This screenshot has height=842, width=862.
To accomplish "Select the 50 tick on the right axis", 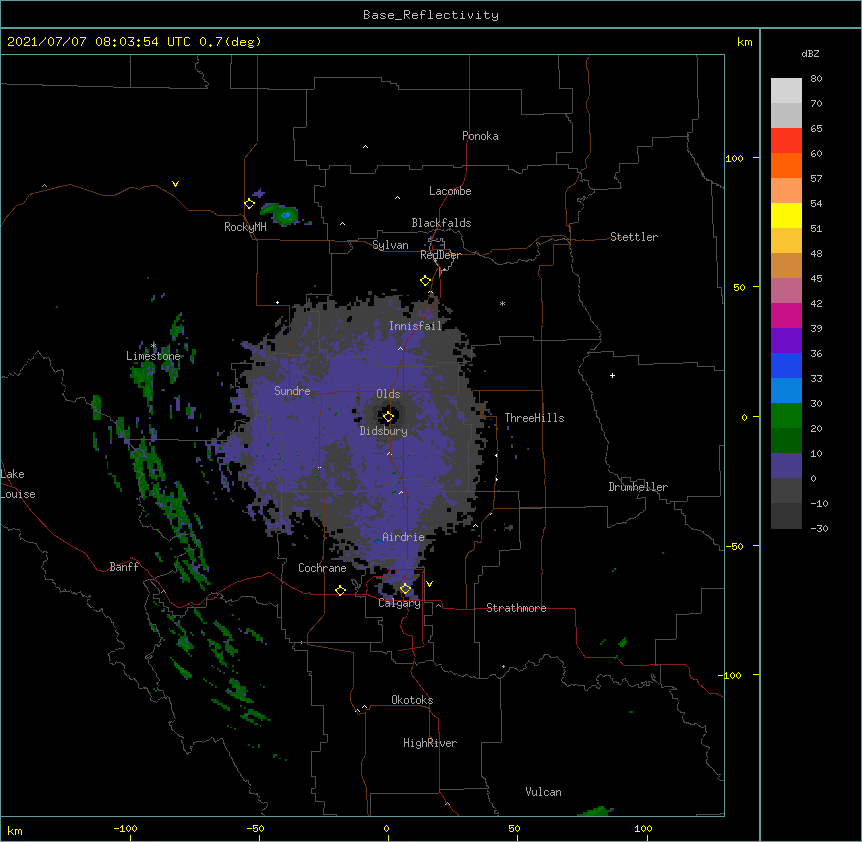I will pyautogui.click(x=739, y=287).
